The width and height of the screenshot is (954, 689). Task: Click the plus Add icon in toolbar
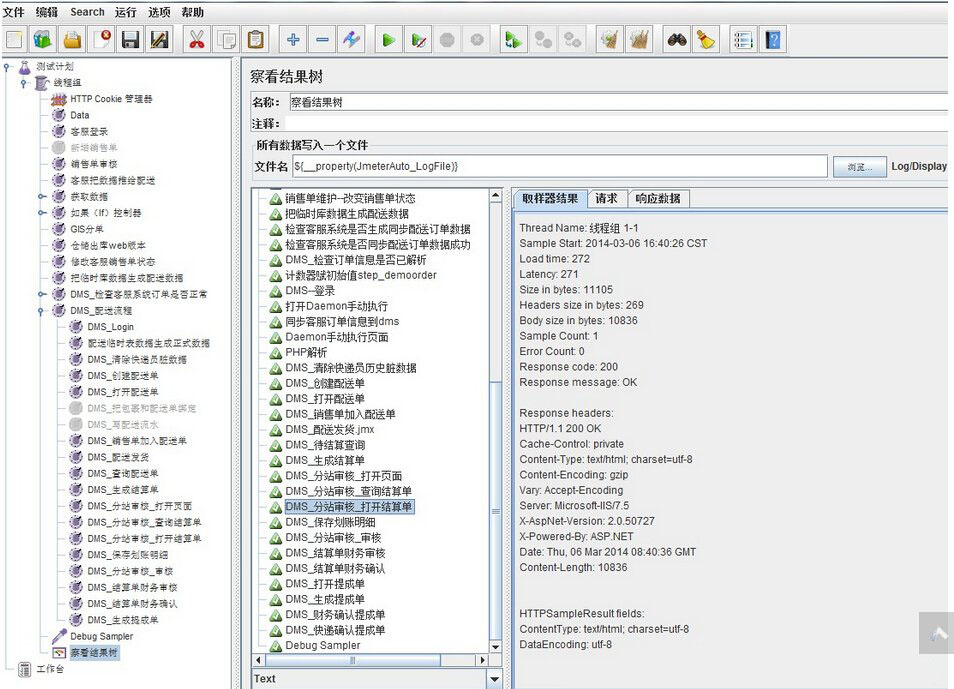[292, 40]
